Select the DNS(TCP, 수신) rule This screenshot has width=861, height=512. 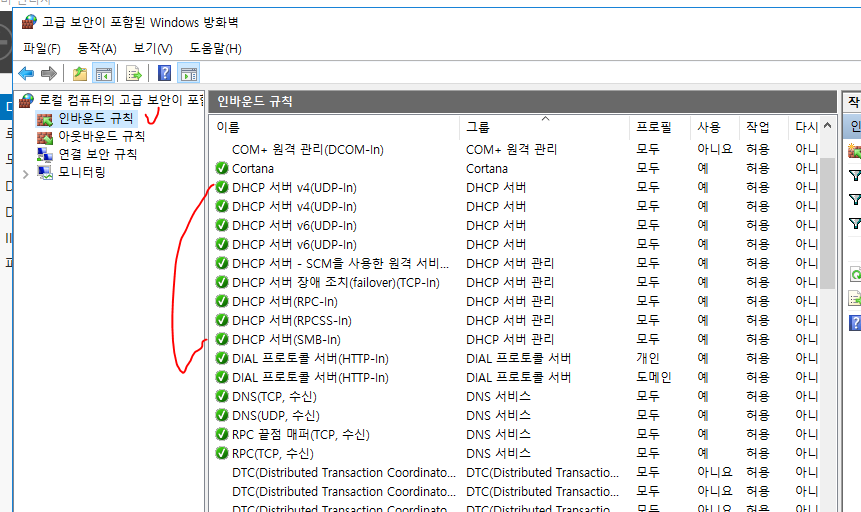pyautogui.click(x=274, y=397)
